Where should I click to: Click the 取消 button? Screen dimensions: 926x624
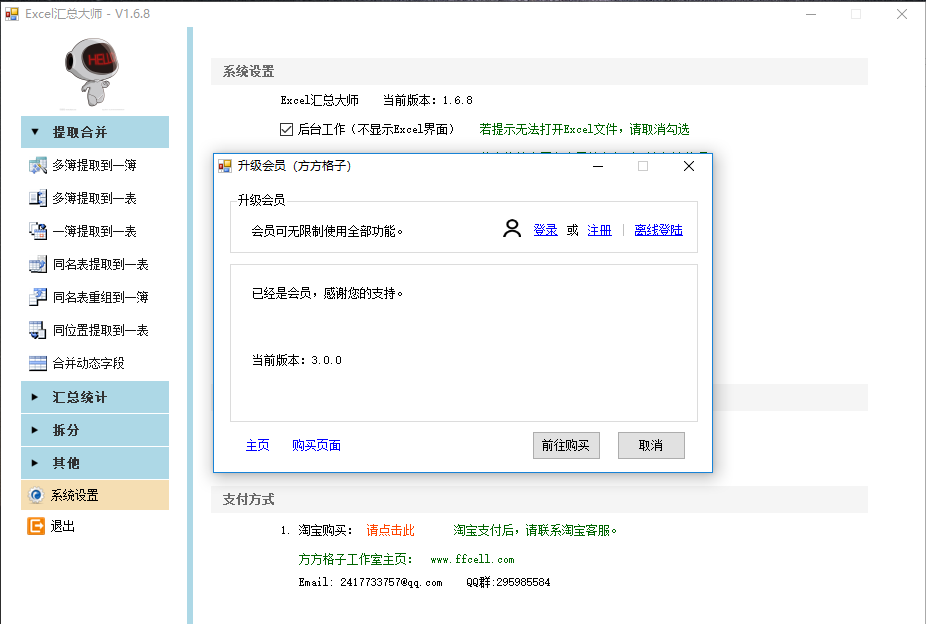651,445
